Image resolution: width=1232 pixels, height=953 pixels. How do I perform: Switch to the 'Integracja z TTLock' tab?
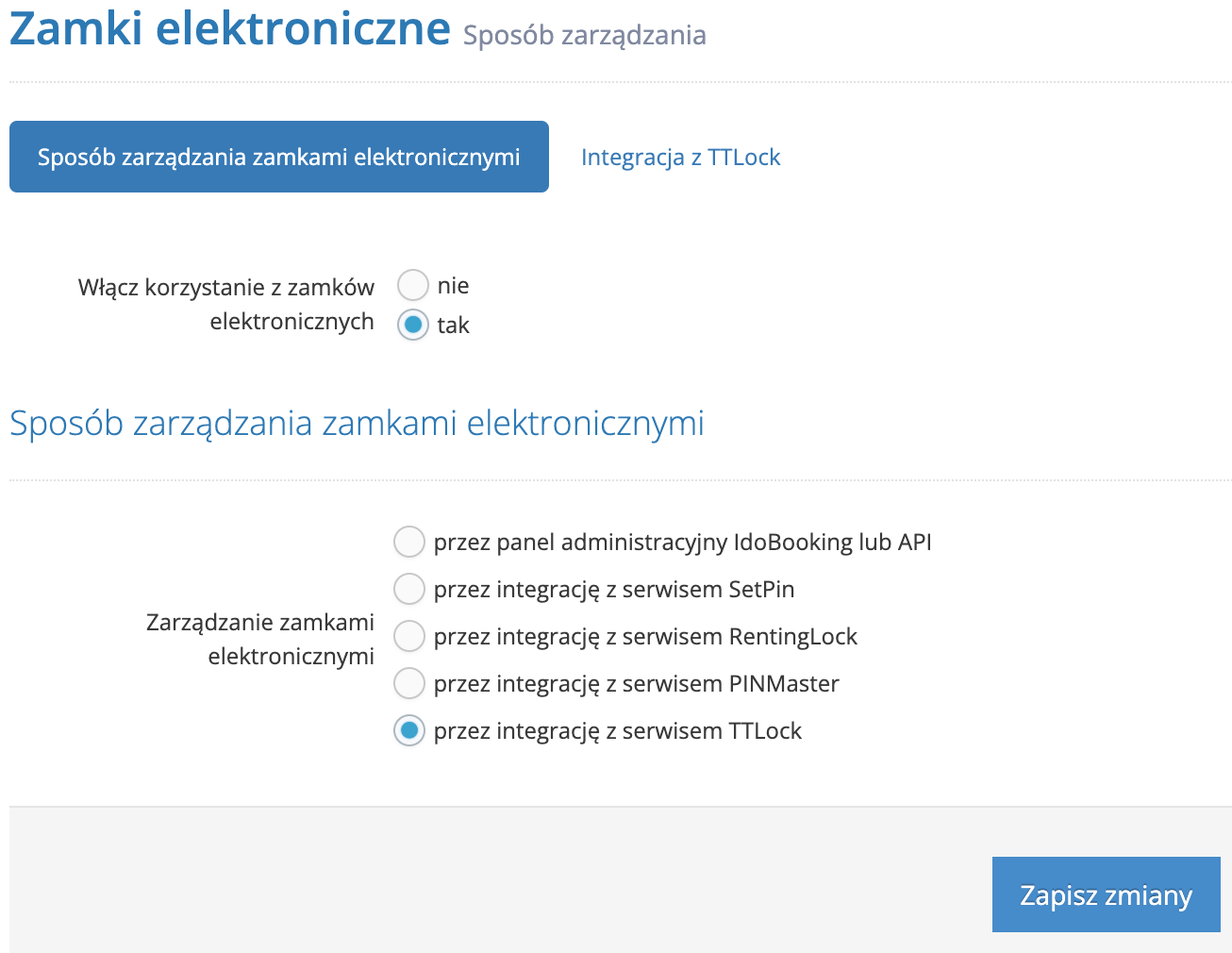coord(680,157)
